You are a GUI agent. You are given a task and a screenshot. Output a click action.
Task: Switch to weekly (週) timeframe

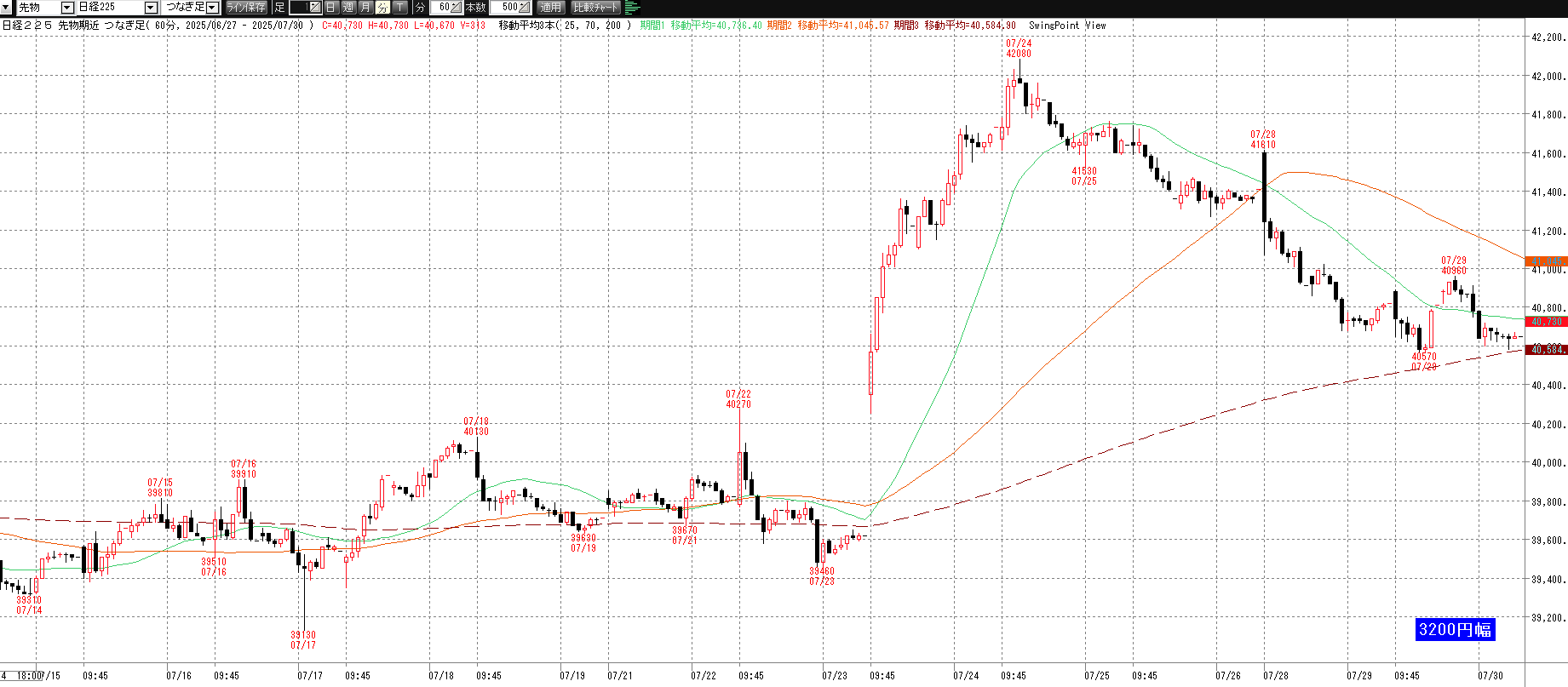click(x=348, y=8)
